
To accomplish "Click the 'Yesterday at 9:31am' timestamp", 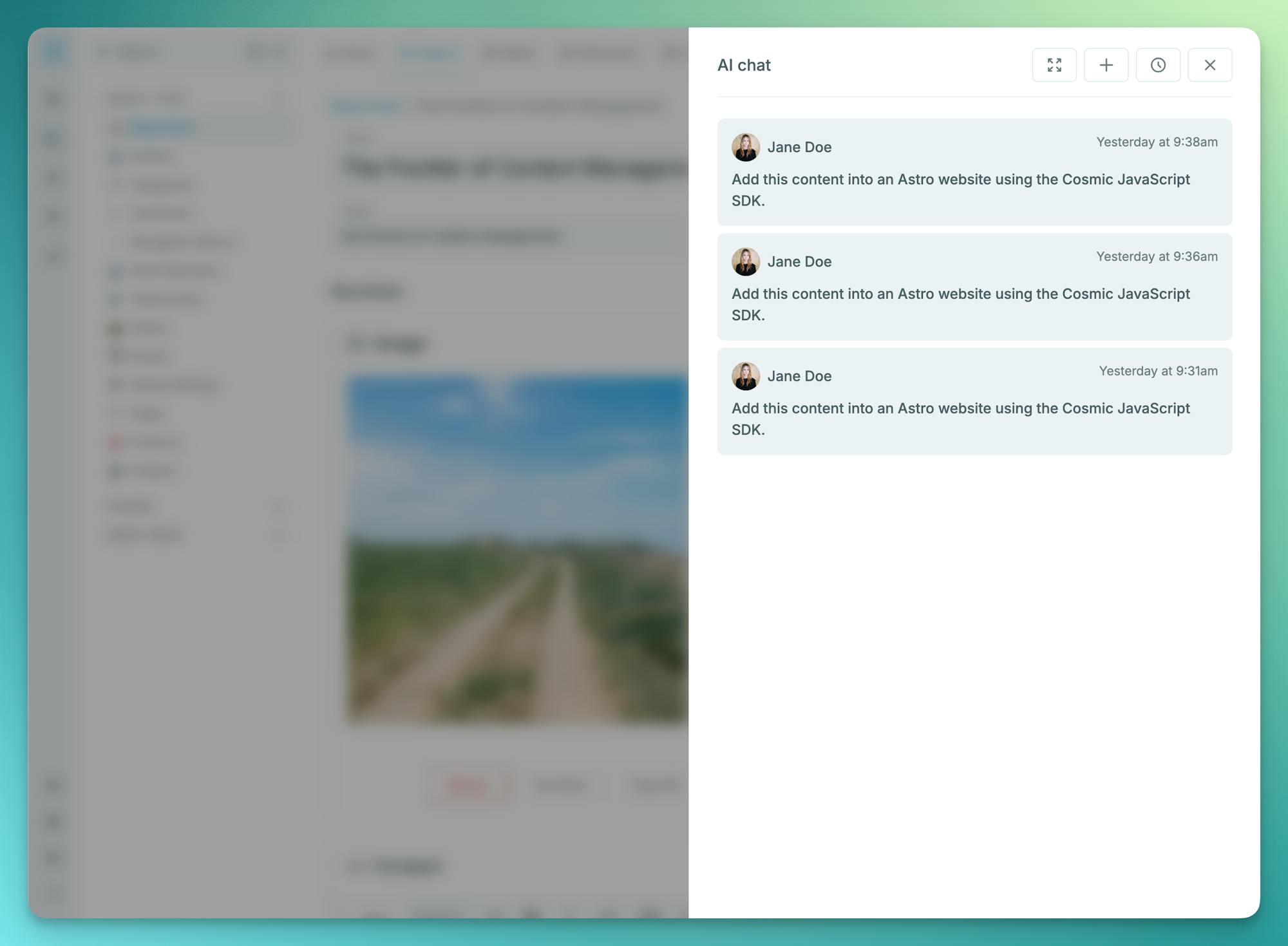I will tap(1158, 372).
